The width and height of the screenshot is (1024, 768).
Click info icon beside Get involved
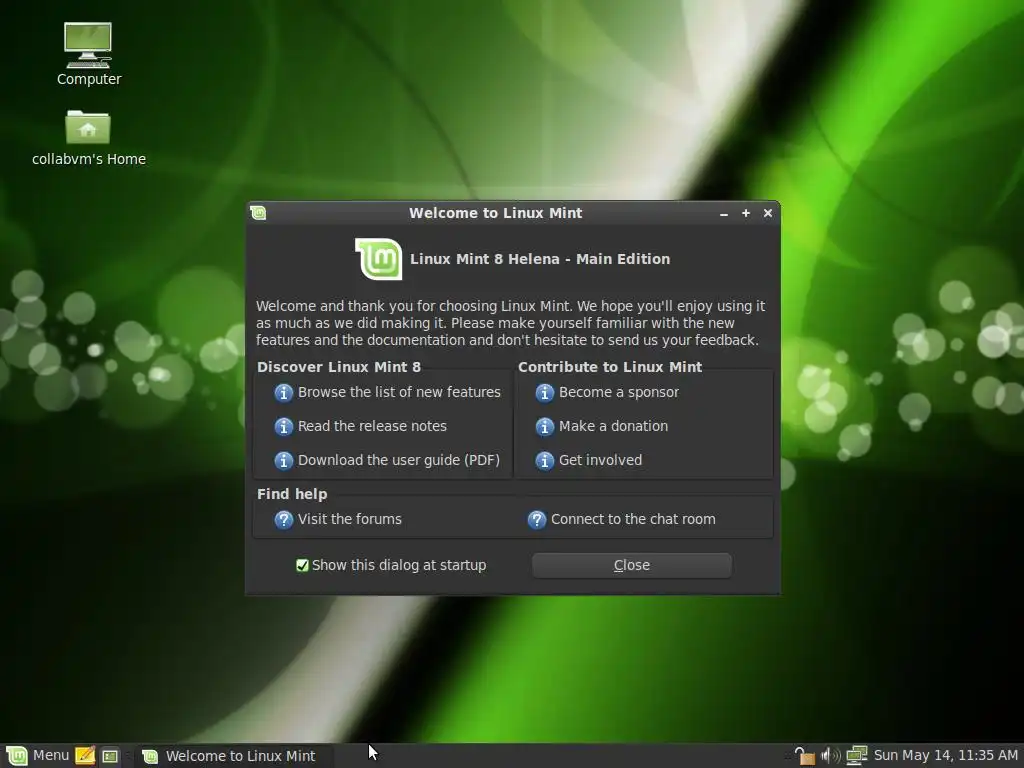click(544, 460)
